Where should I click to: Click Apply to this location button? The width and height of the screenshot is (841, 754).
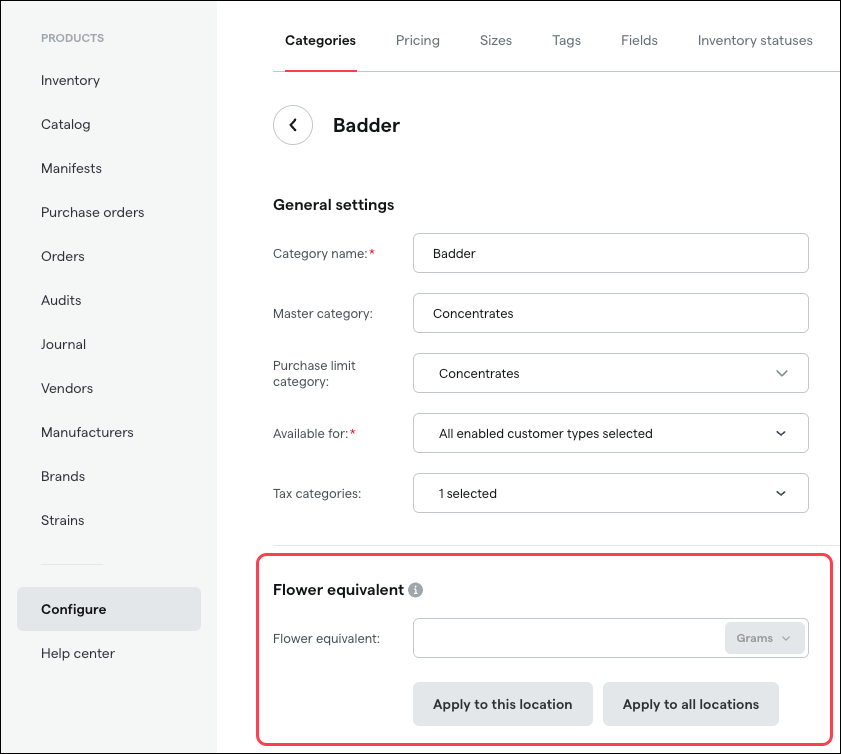click(502, 704)
